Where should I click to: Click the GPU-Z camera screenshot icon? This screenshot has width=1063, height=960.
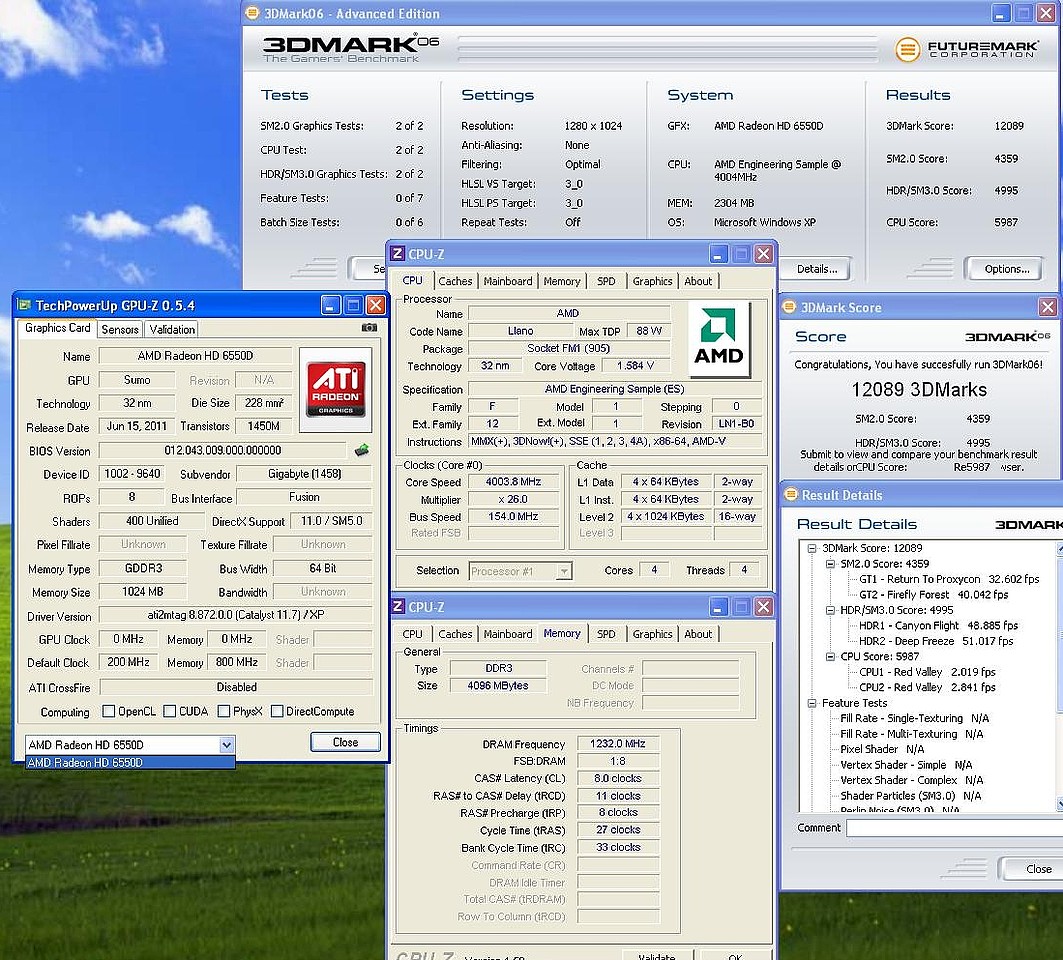[369, 327]
